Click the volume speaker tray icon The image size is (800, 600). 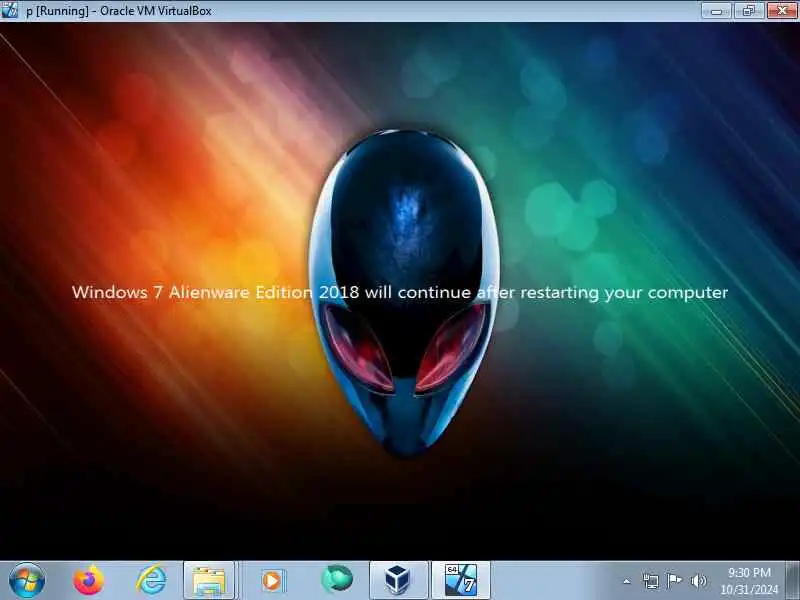[x=698, y=581]
